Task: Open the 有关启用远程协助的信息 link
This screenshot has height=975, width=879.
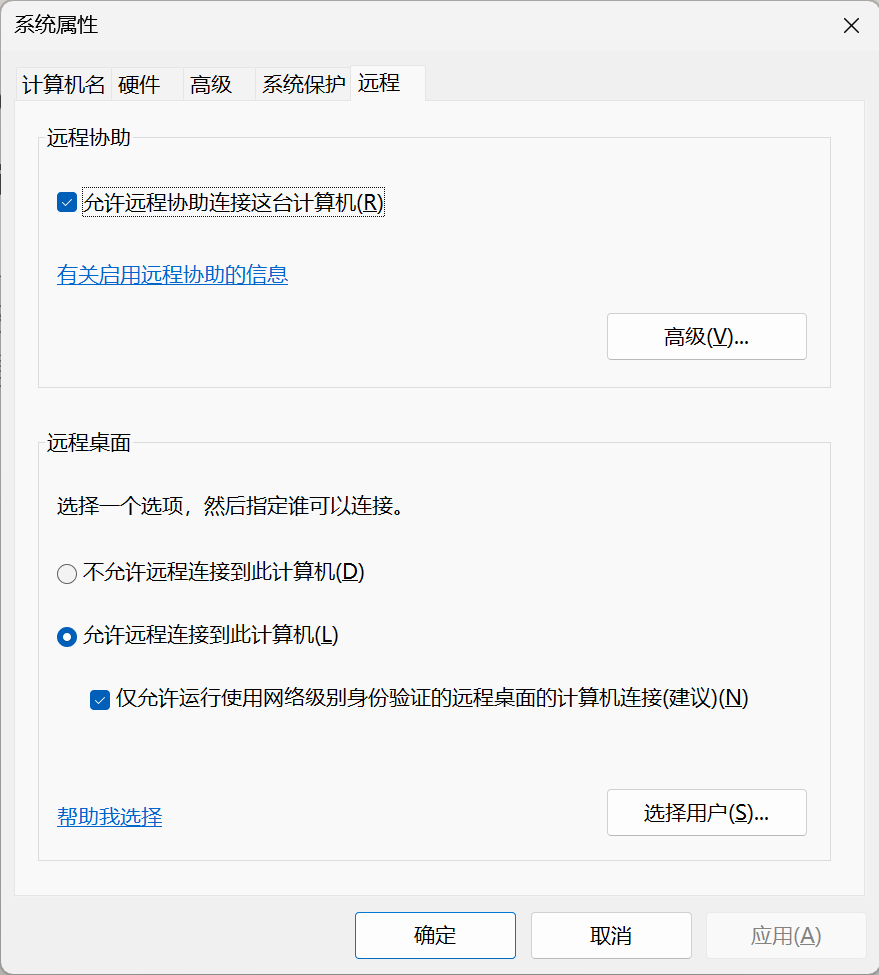Action: pos(172,275)
